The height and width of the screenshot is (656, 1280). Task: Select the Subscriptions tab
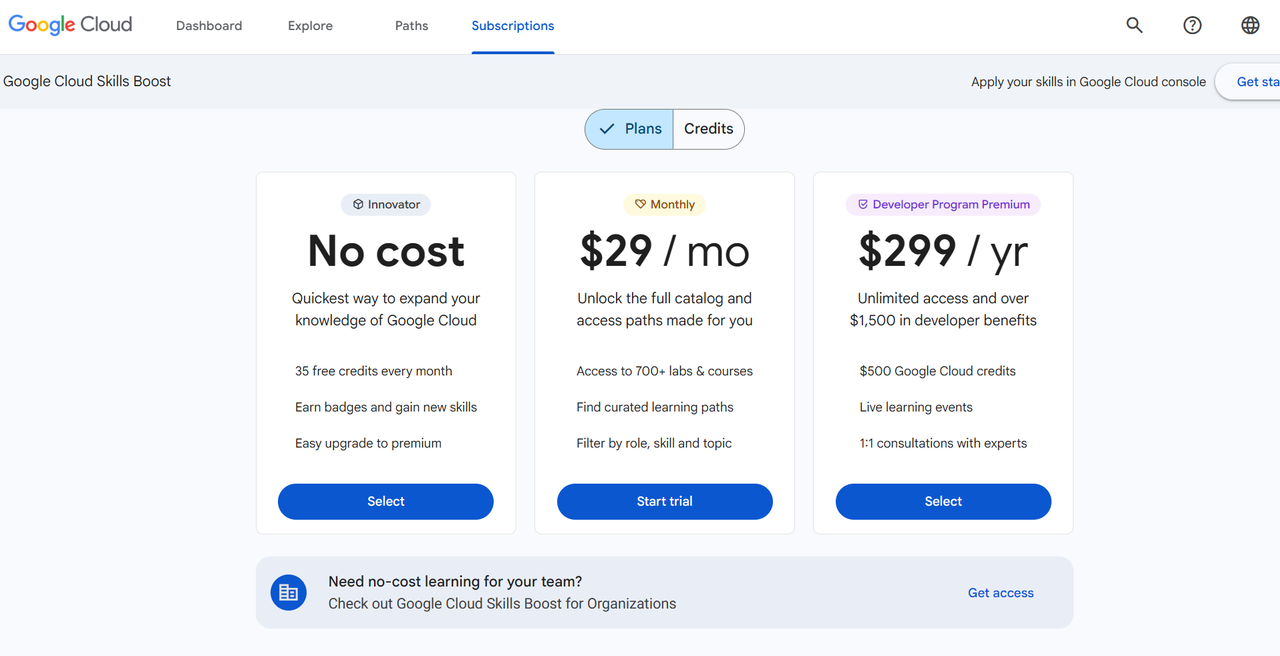click(513, 26)
